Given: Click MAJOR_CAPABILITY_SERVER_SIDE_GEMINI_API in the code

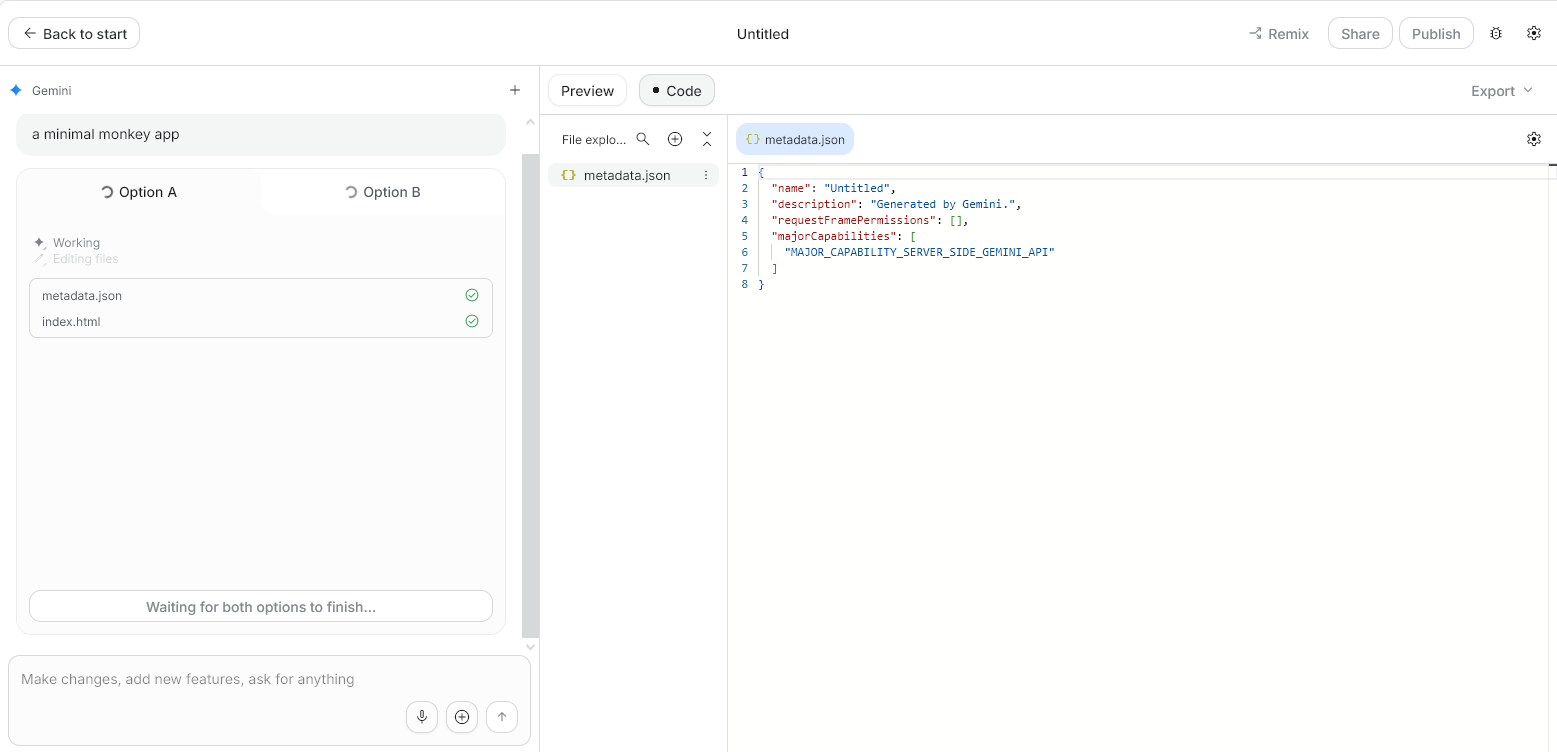Looking at the screenshot, I should pyautogui.click(x=920, y=252).
